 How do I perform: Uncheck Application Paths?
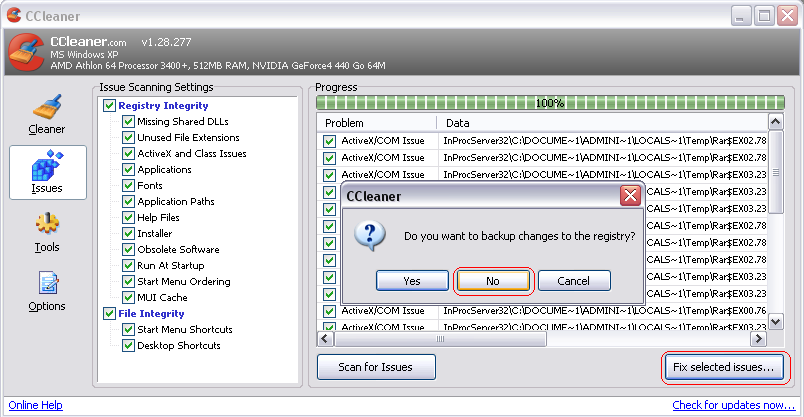[x=128, y=201]
